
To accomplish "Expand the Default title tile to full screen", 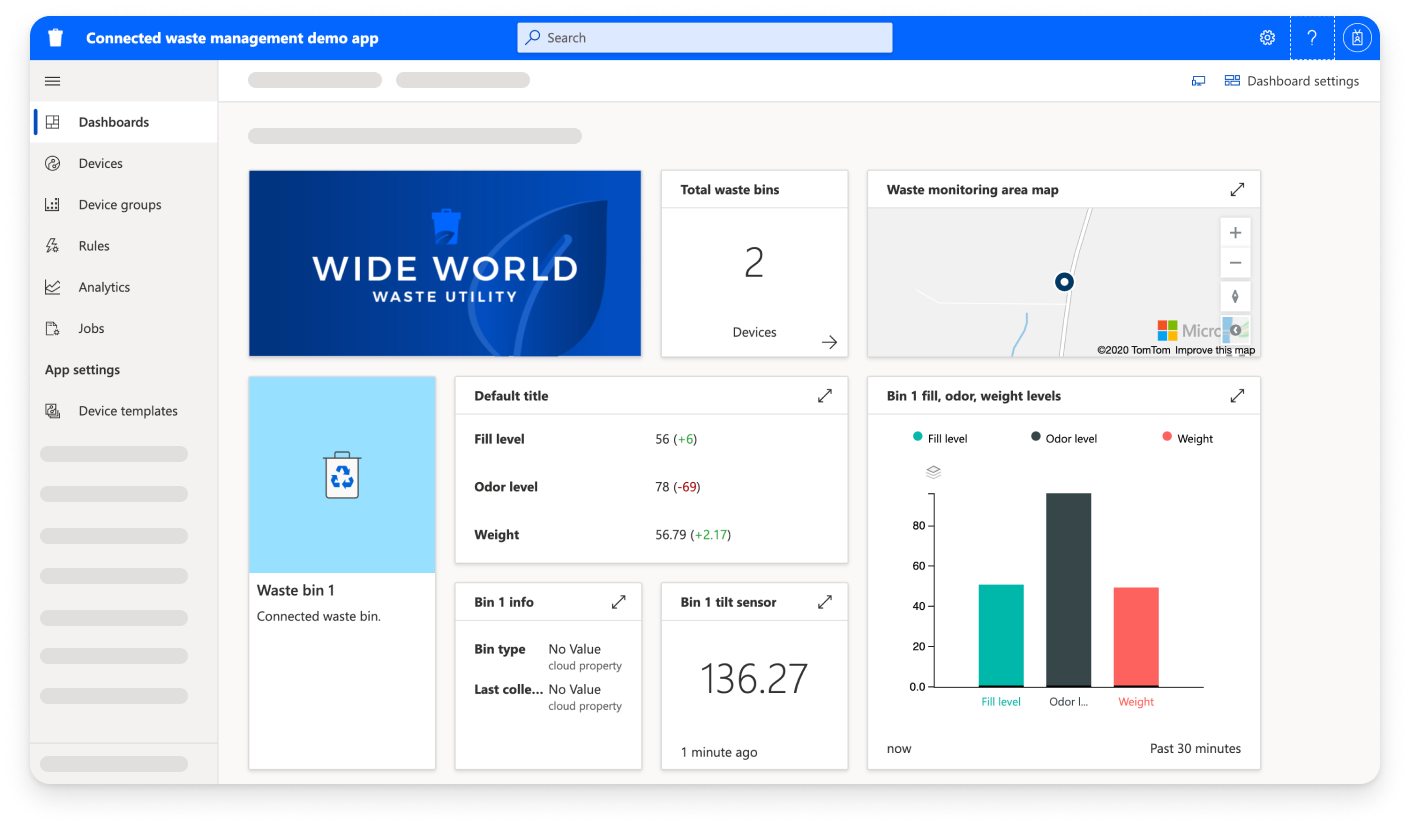I will [x=824, y=395].
